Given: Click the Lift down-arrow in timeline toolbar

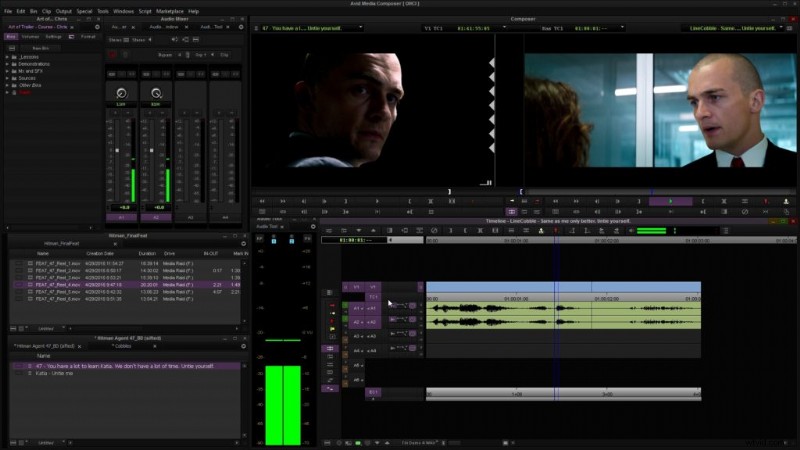Looking at the screenshot, I should tap(359, 231).
